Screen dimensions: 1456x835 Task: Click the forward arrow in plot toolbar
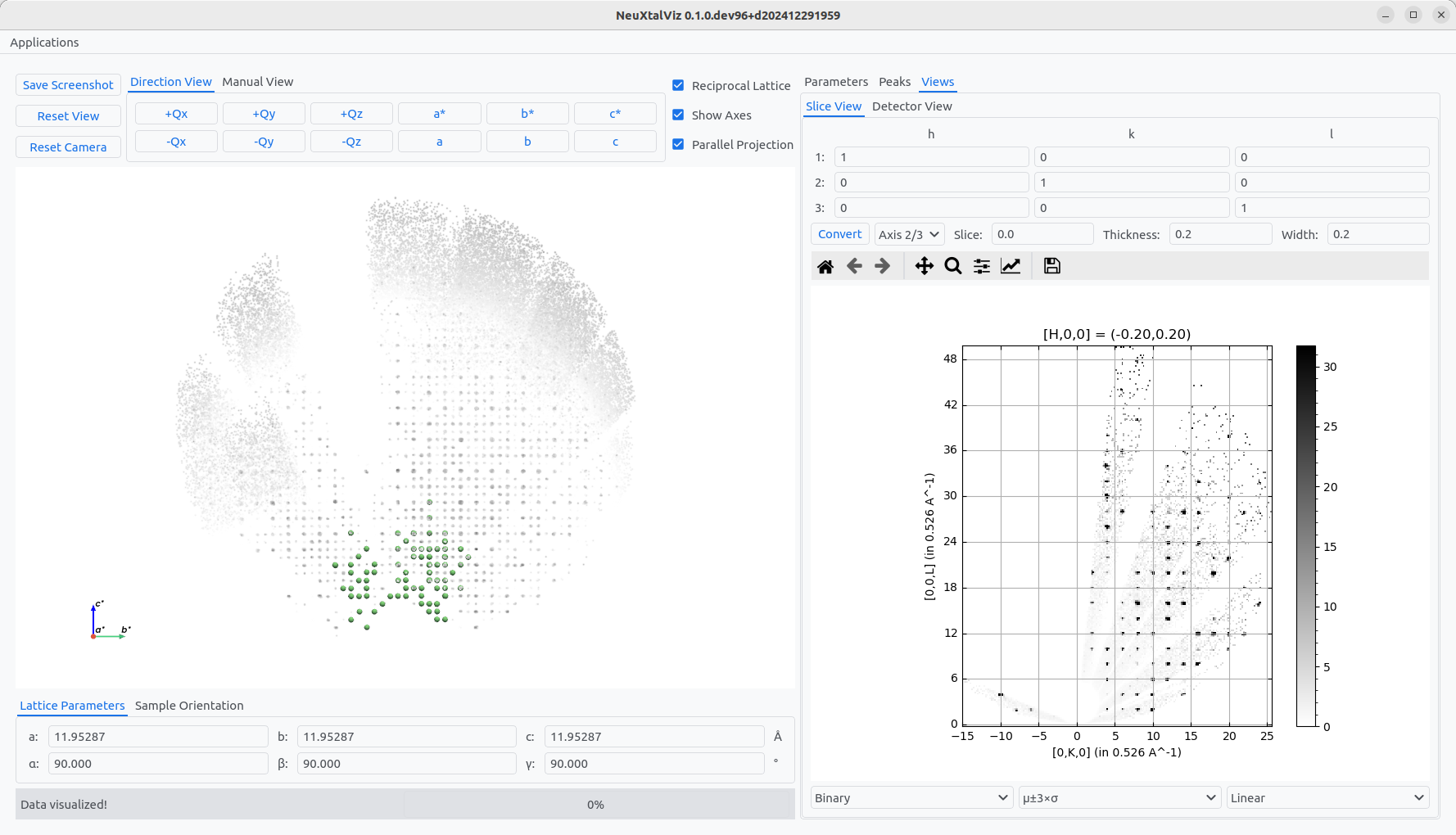point(882,266)
